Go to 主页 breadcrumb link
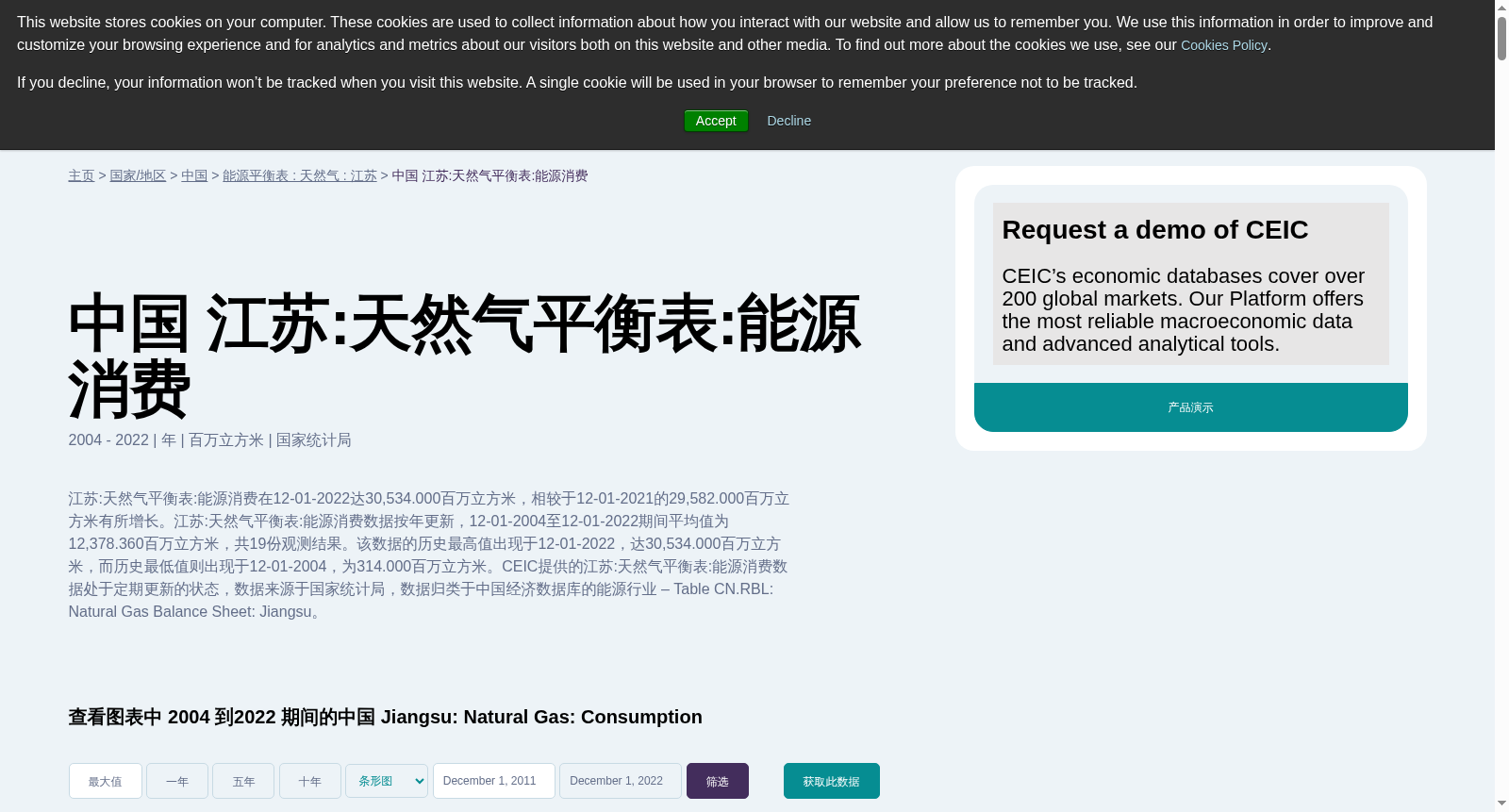 coord(81,175)
